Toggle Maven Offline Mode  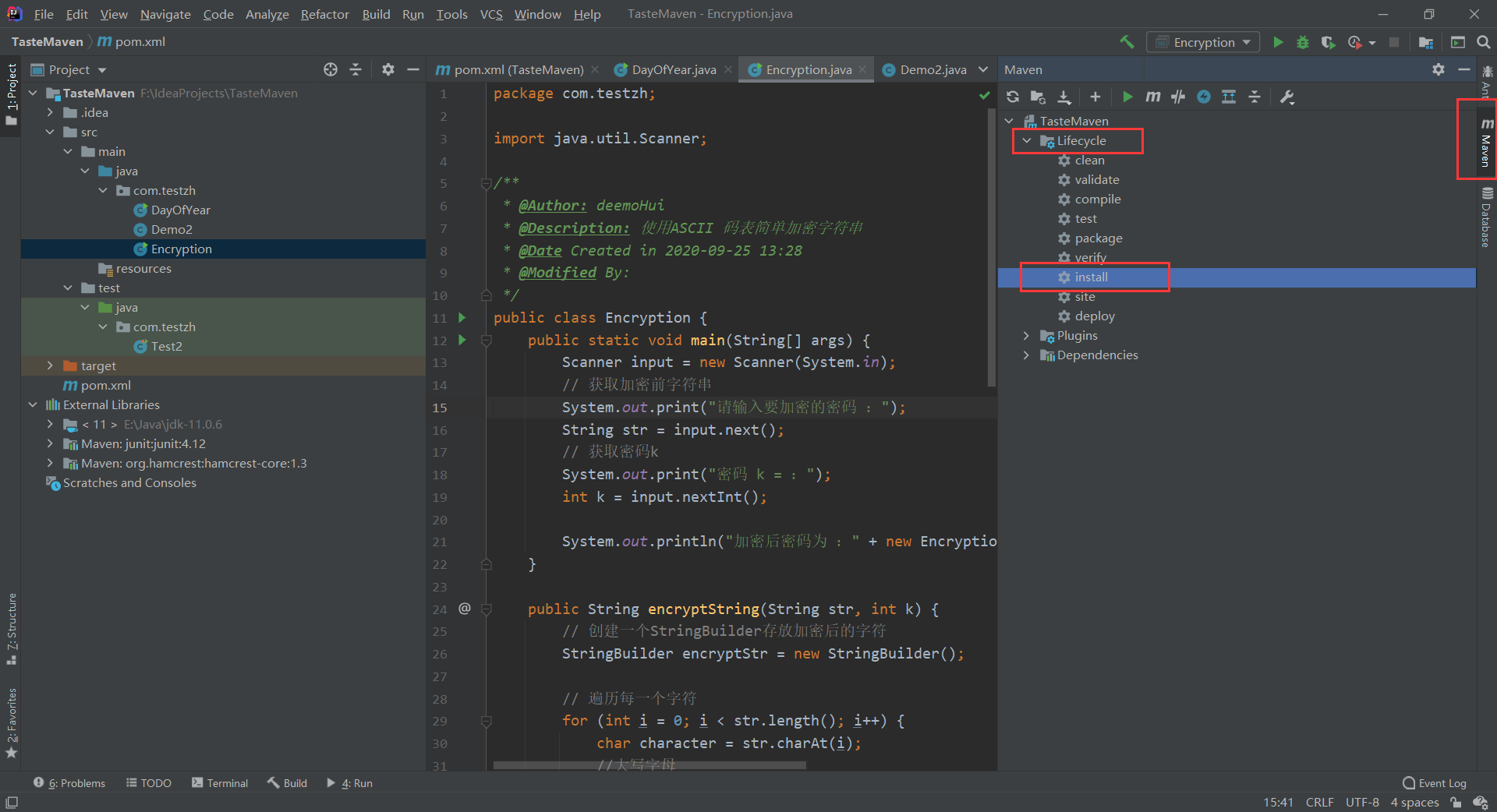(1178, 97)
